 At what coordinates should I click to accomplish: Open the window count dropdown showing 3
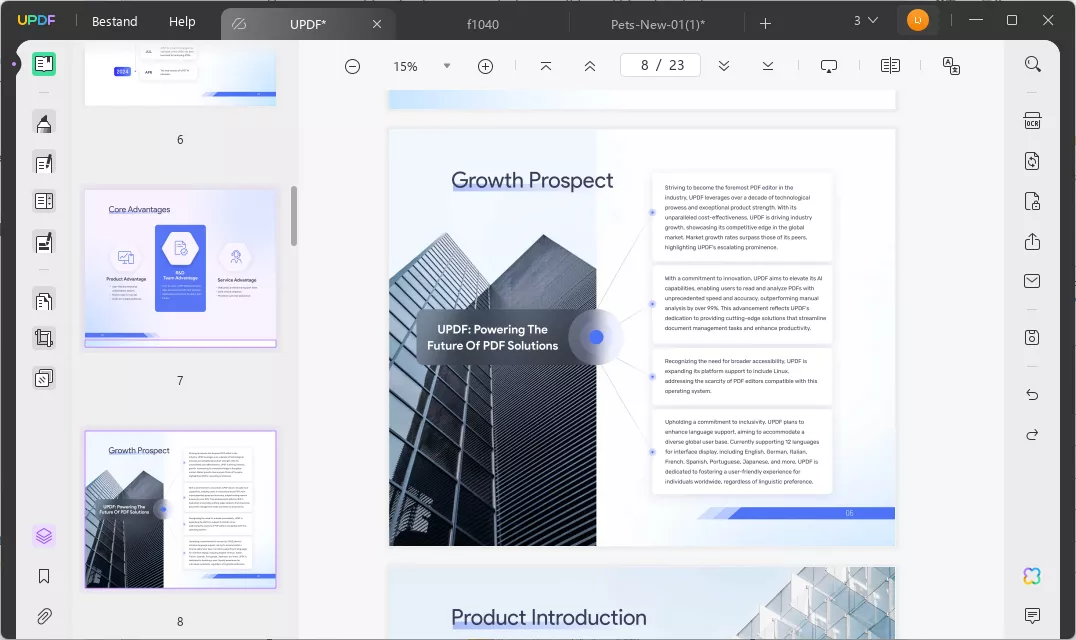pos(865,21)
